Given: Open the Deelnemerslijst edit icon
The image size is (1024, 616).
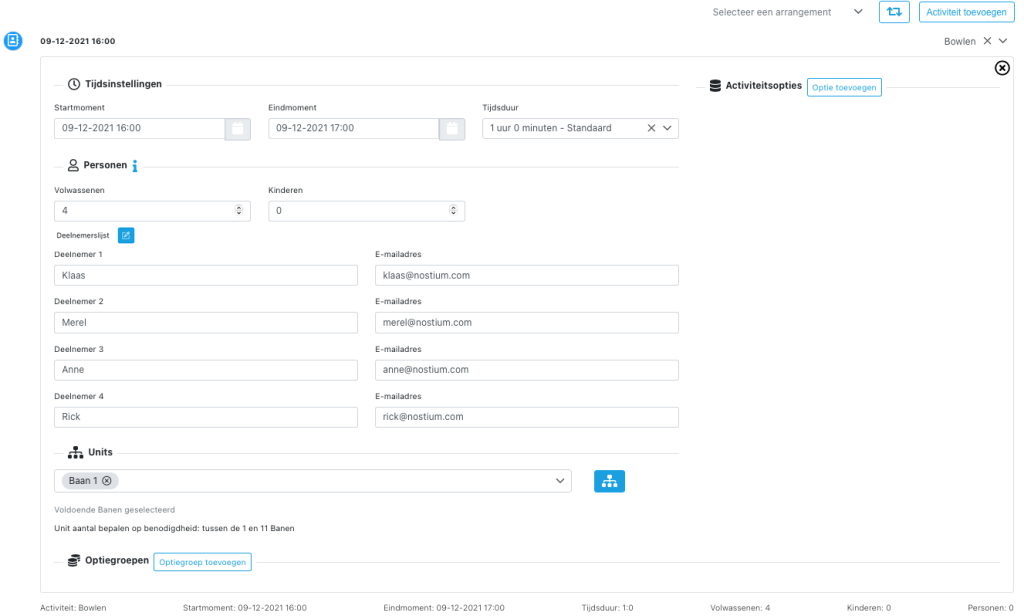Looking at the screenshot, I should point(126,235).
